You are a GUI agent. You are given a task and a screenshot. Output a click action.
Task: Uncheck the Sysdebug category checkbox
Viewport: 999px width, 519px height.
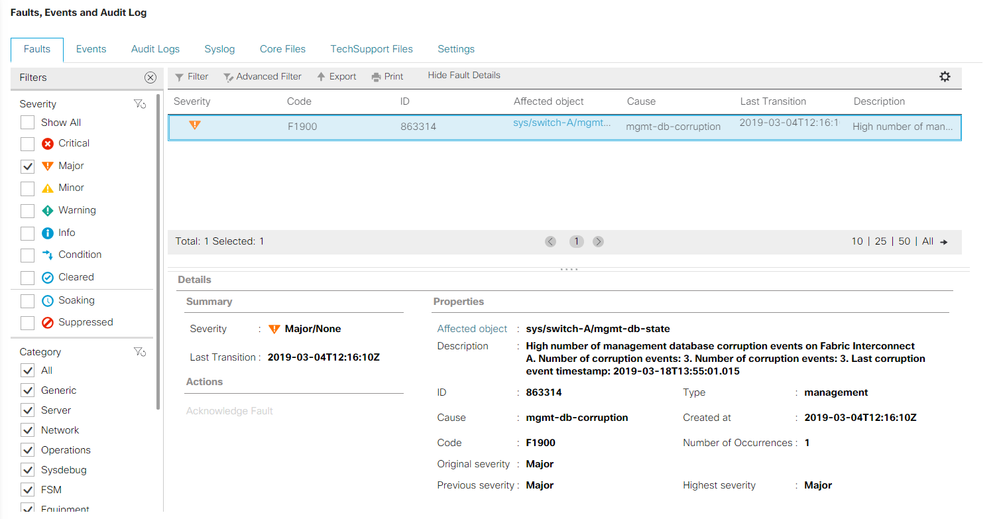27,470
